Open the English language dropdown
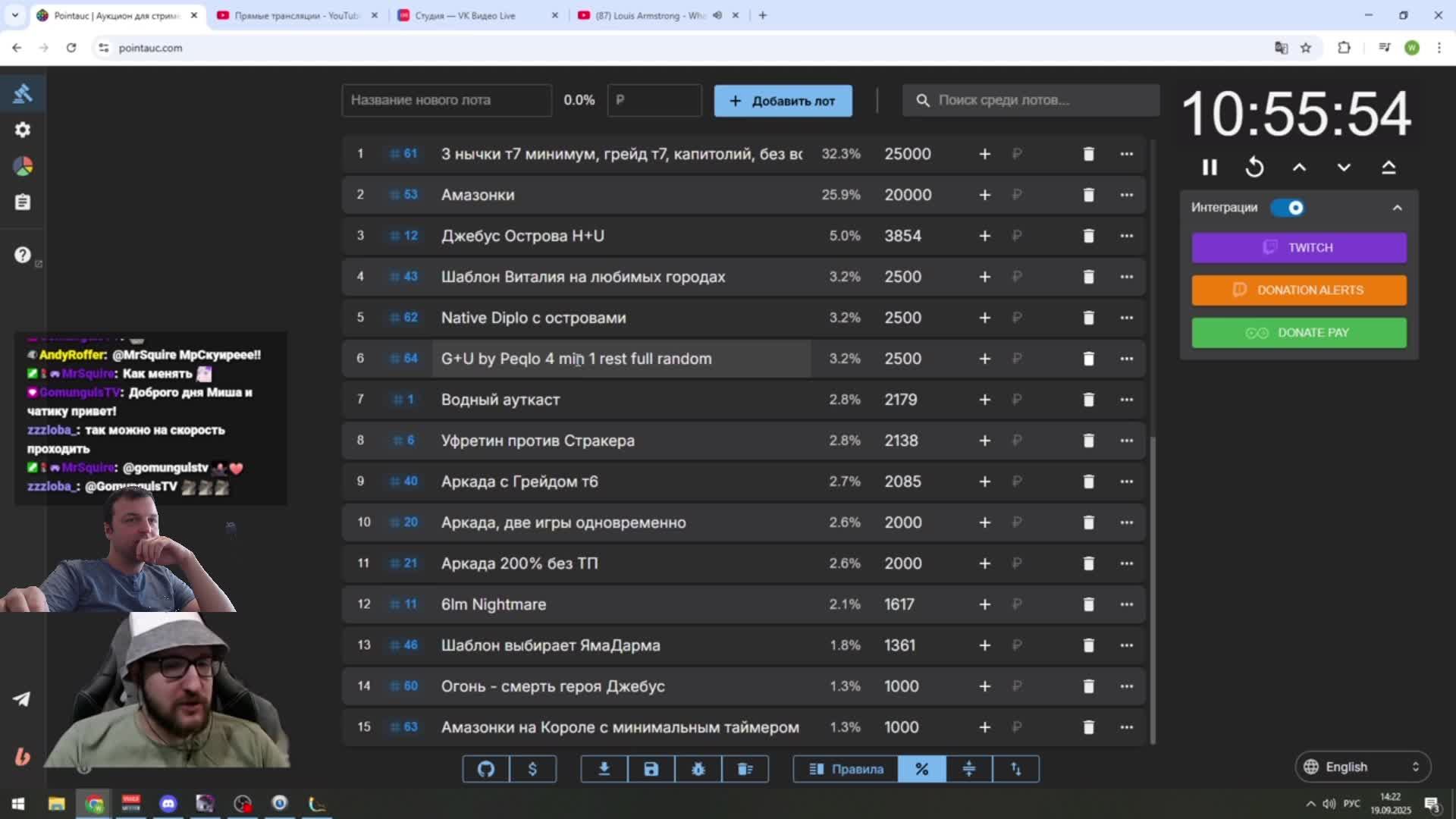Image resolution: width=1456 pixels, height=819 pixels. coord(1363,767)
